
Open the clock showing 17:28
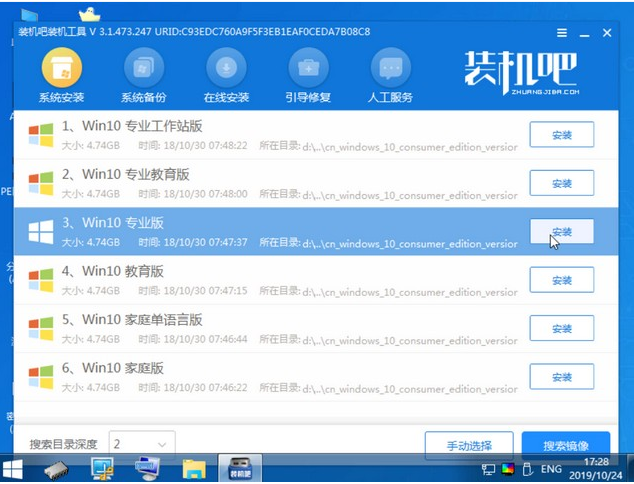(x=595, y=468)
